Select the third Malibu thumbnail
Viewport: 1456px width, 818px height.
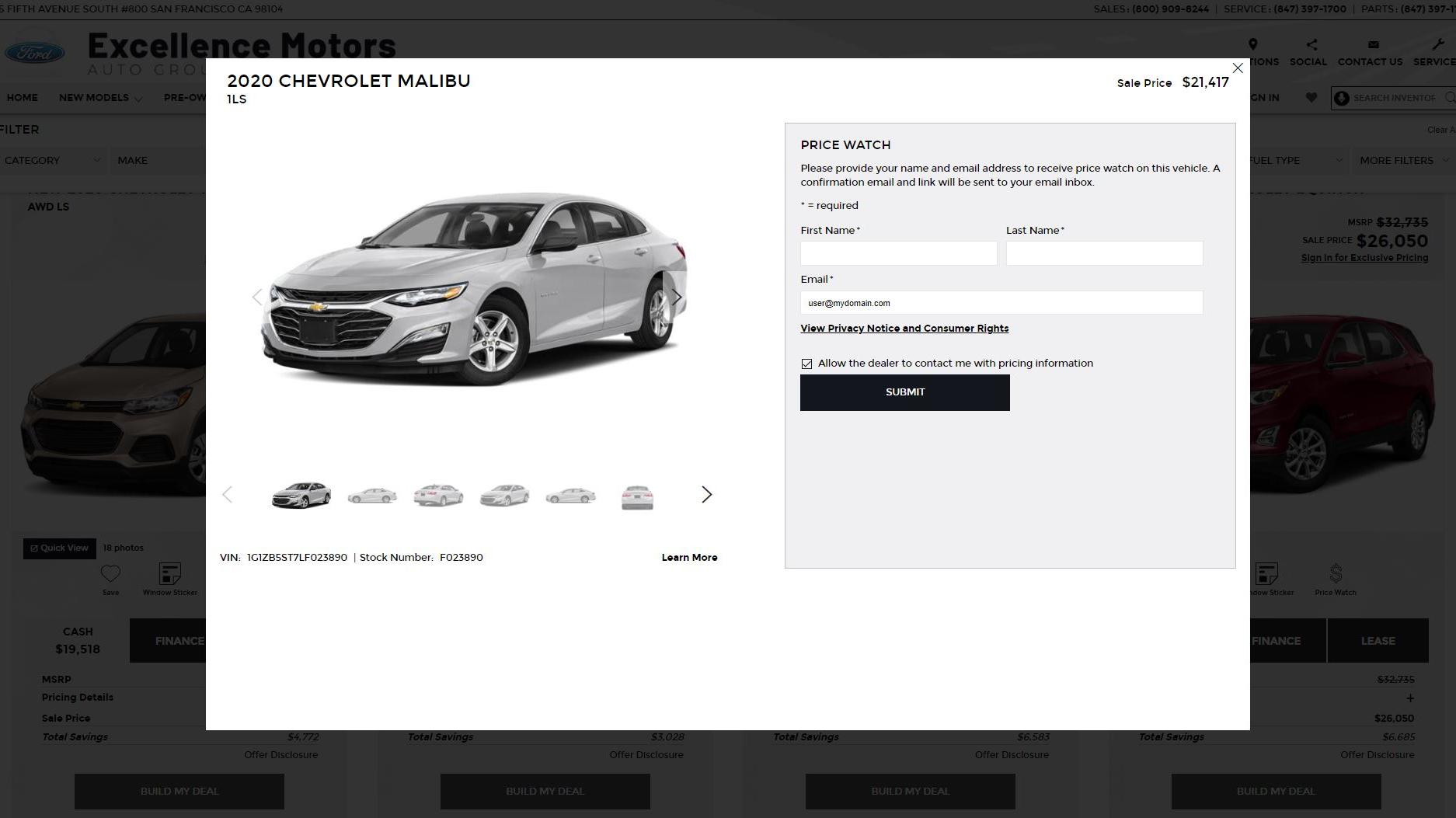coord(438,496)
